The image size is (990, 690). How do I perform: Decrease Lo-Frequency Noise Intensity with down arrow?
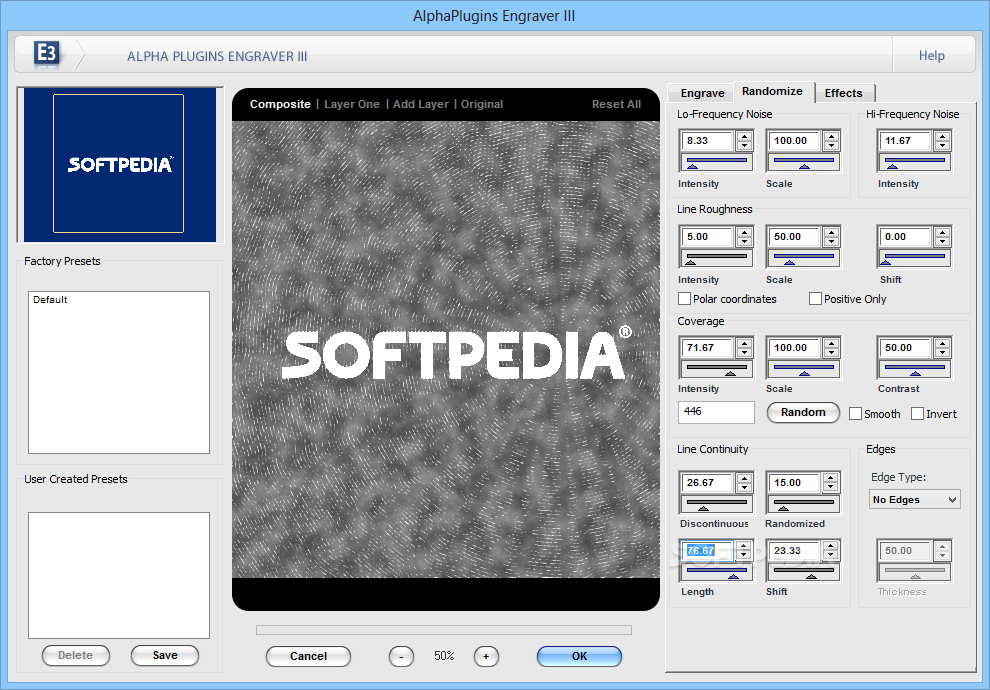[x=744, y=146]
